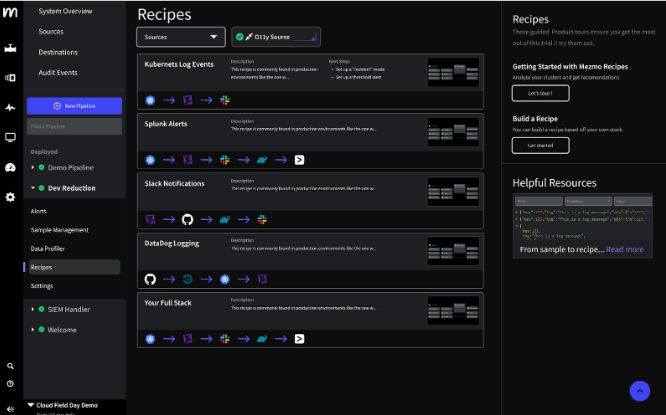This screenshot has width=666, height=415.
Task: Click the teal circular icon in DataDog Logging
Action: (187, 279)
